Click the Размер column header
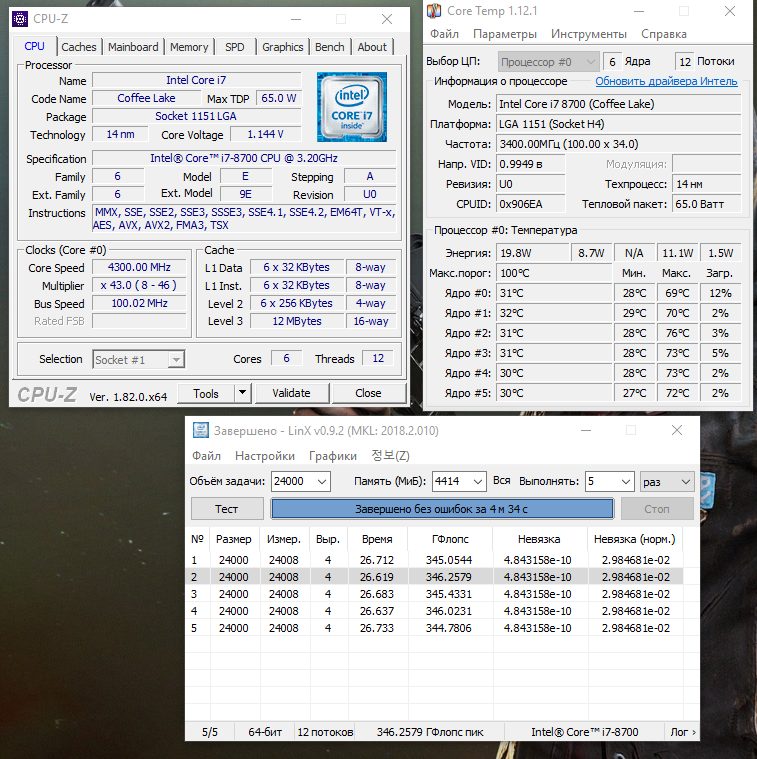The image size is (757, 759). [234, 539]
